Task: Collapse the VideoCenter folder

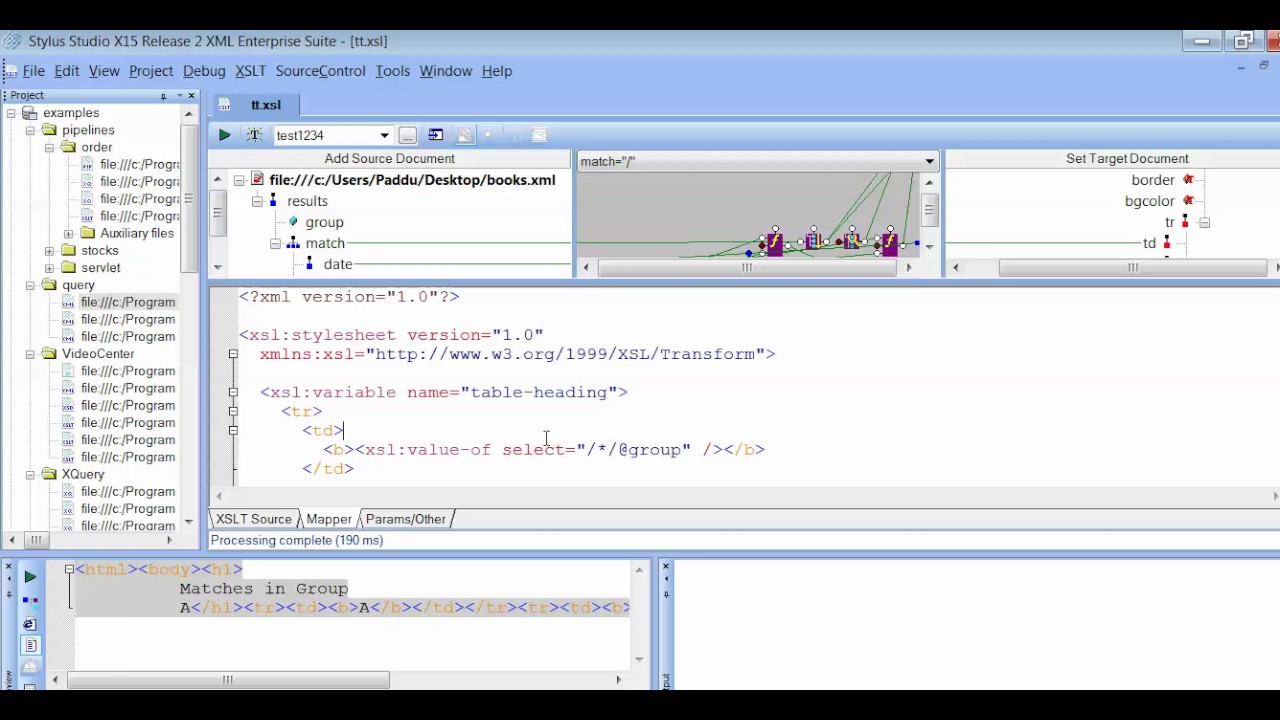Action: click(30, 354)
